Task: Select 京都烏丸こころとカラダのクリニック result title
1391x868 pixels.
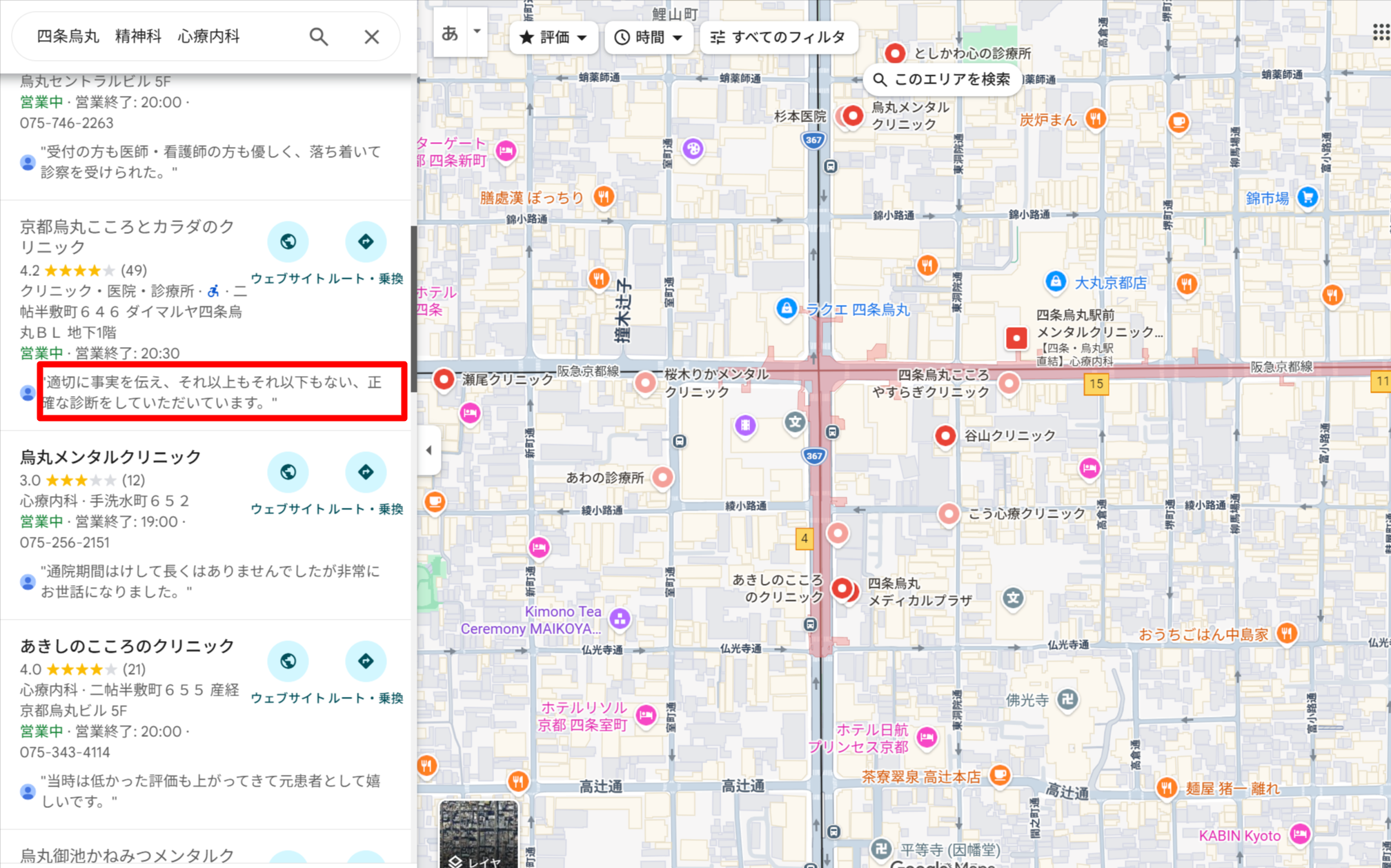Action: tap(127, 237)
